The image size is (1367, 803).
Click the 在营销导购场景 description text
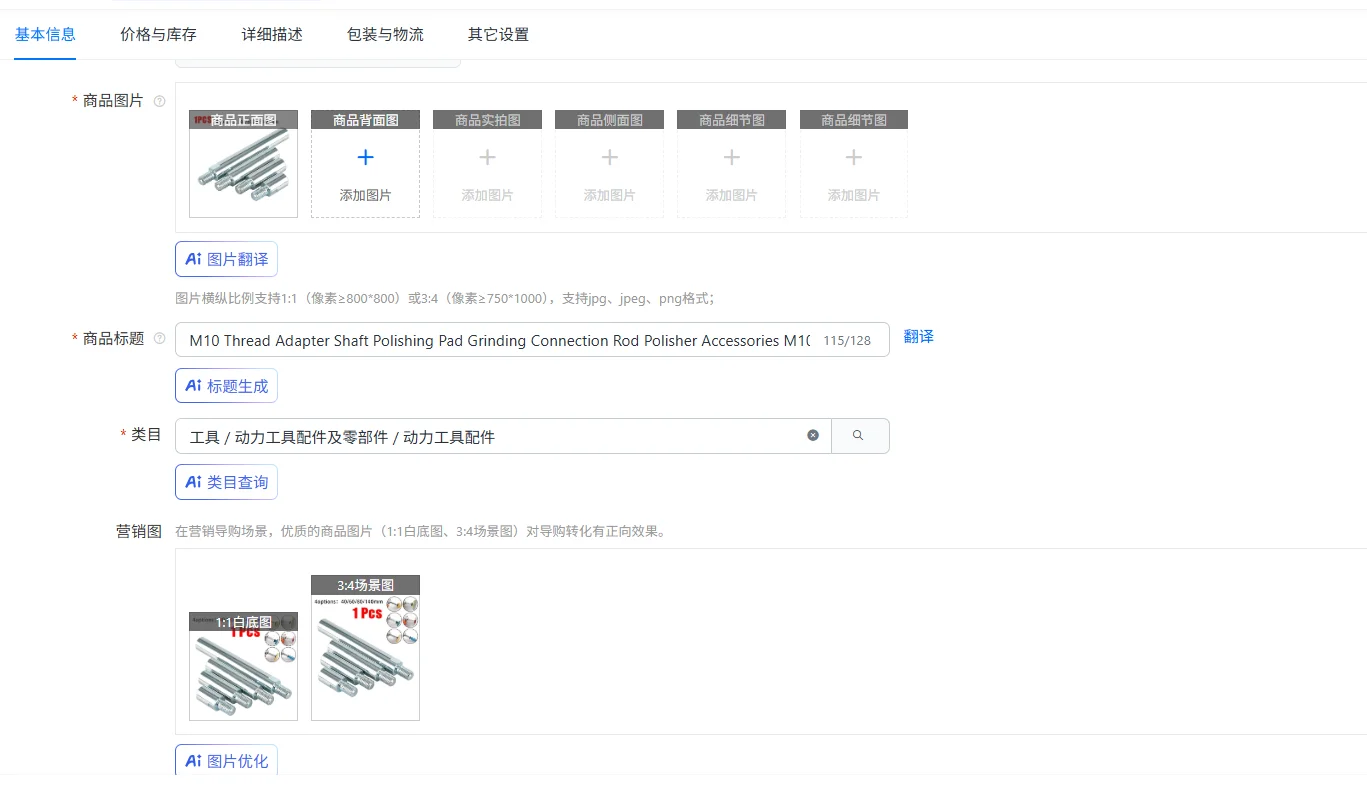(x=420, y=531)
